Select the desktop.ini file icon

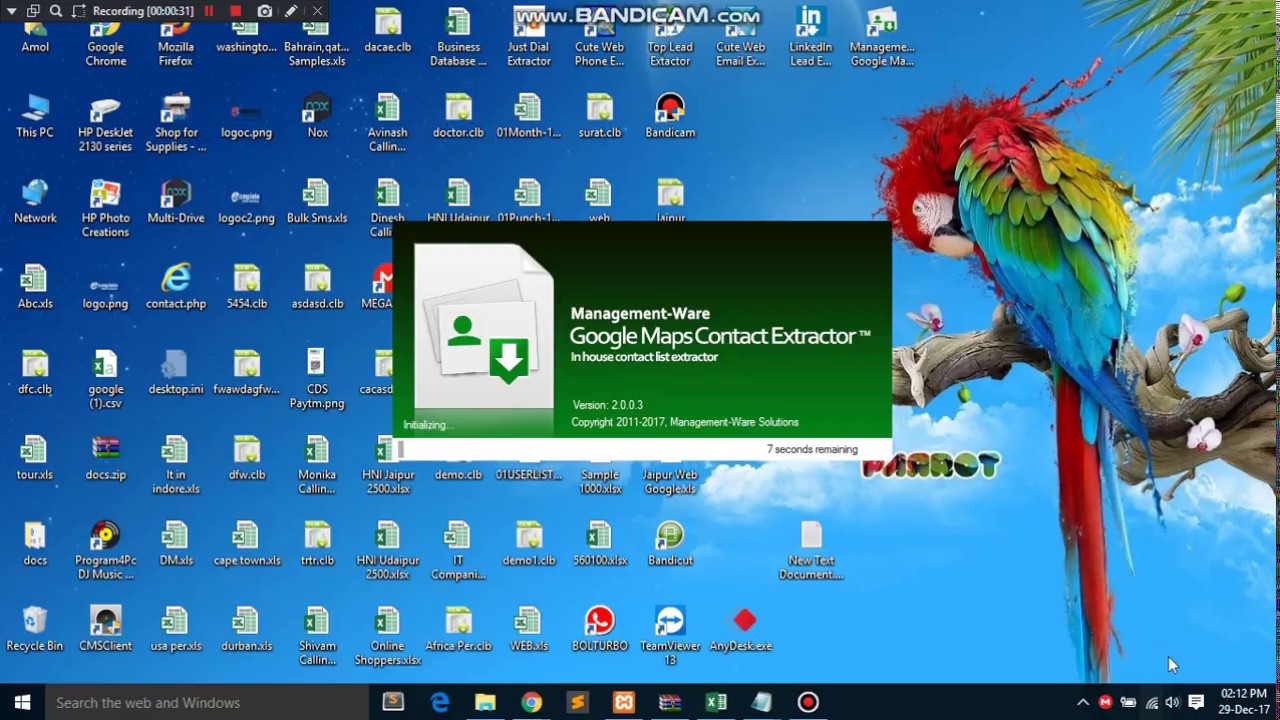(x=176, y=373)
